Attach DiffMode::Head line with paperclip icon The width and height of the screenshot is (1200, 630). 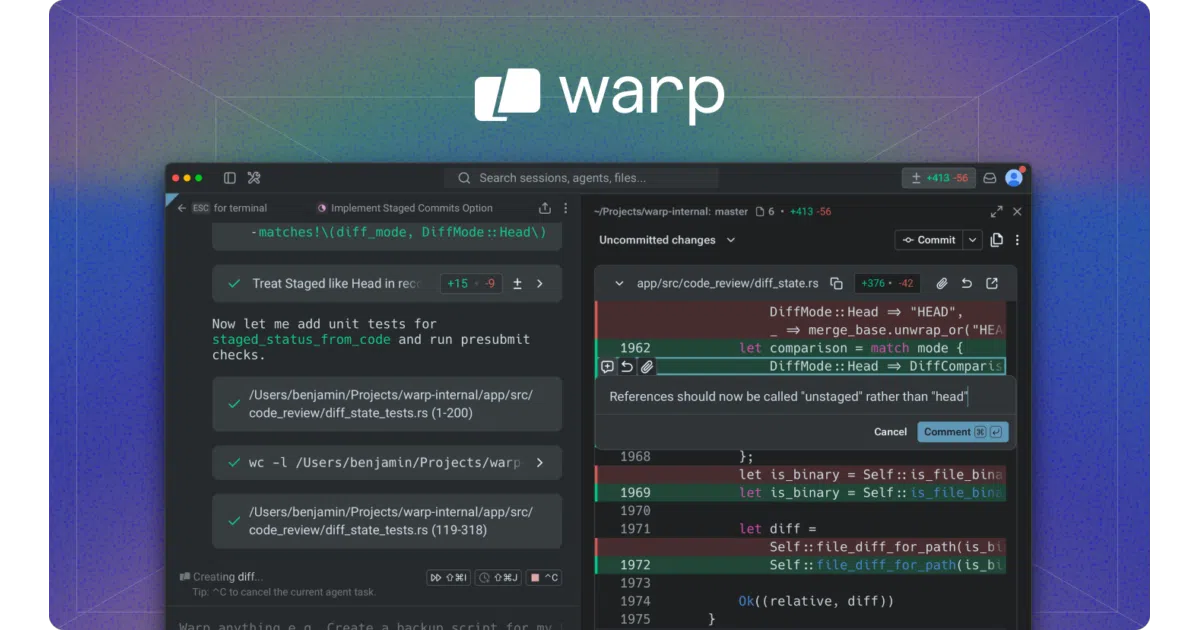[647, 367]
